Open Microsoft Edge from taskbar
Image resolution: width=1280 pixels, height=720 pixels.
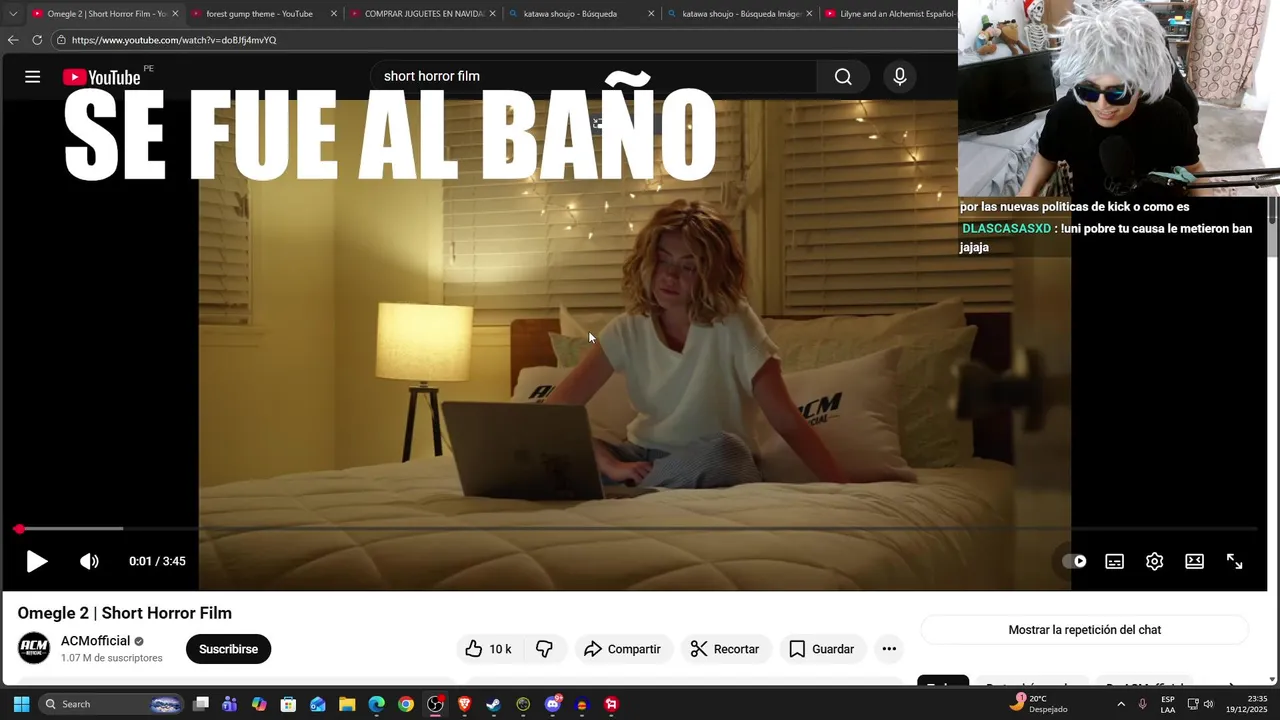376,704
